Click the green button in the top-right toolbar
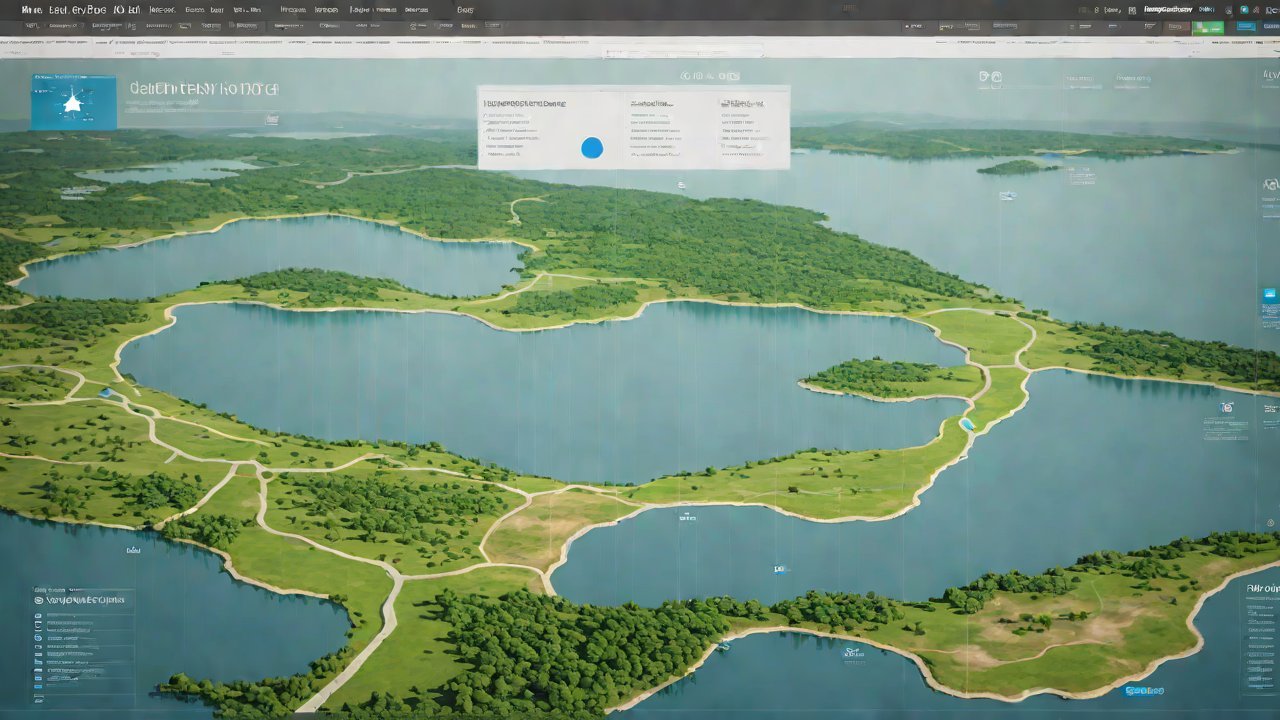Screen dimensions: 1280x720 coord(1208,27)
